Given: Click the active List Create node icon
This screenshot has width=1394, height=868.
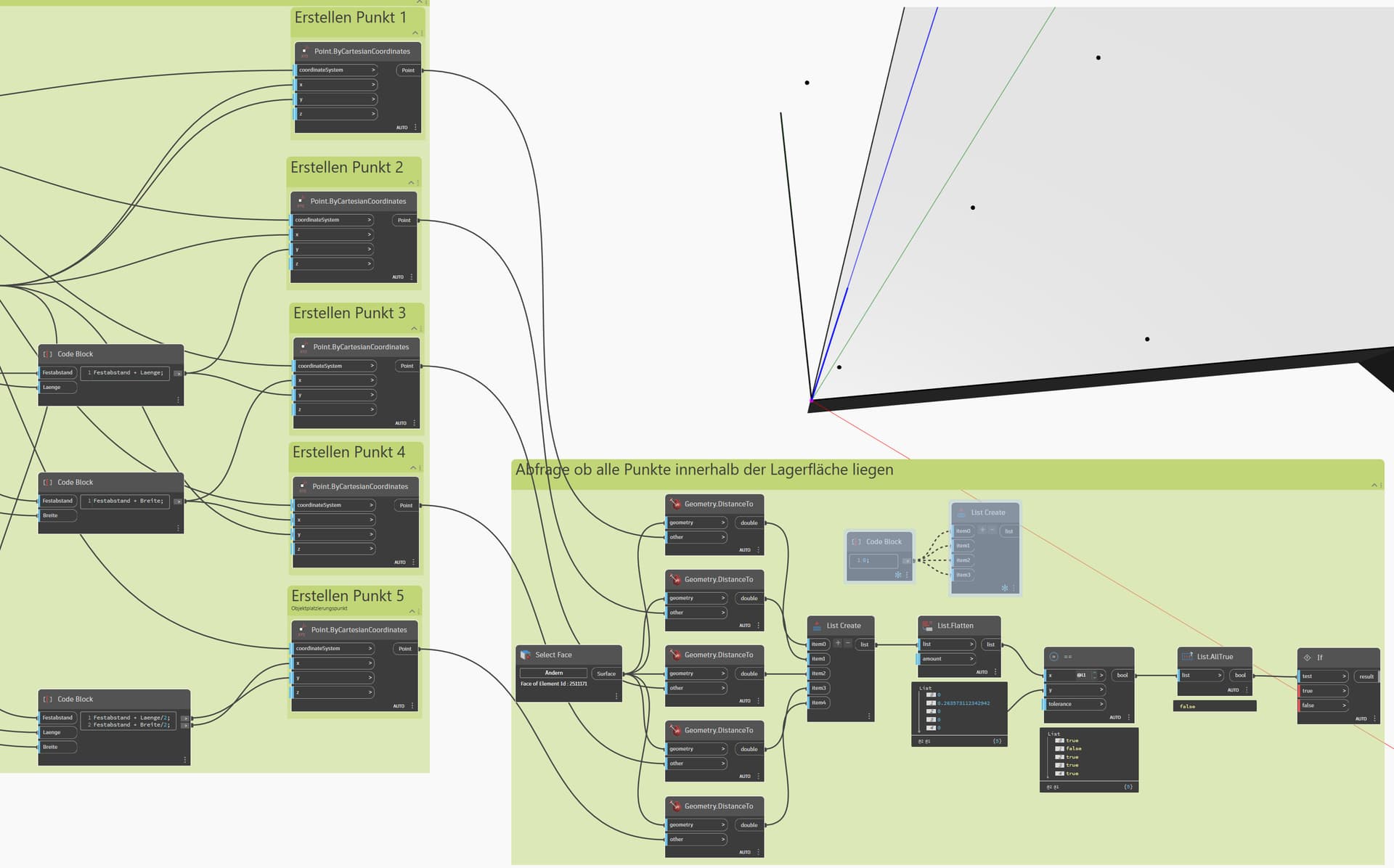Looking at the screenshot, I should [817, 626].
